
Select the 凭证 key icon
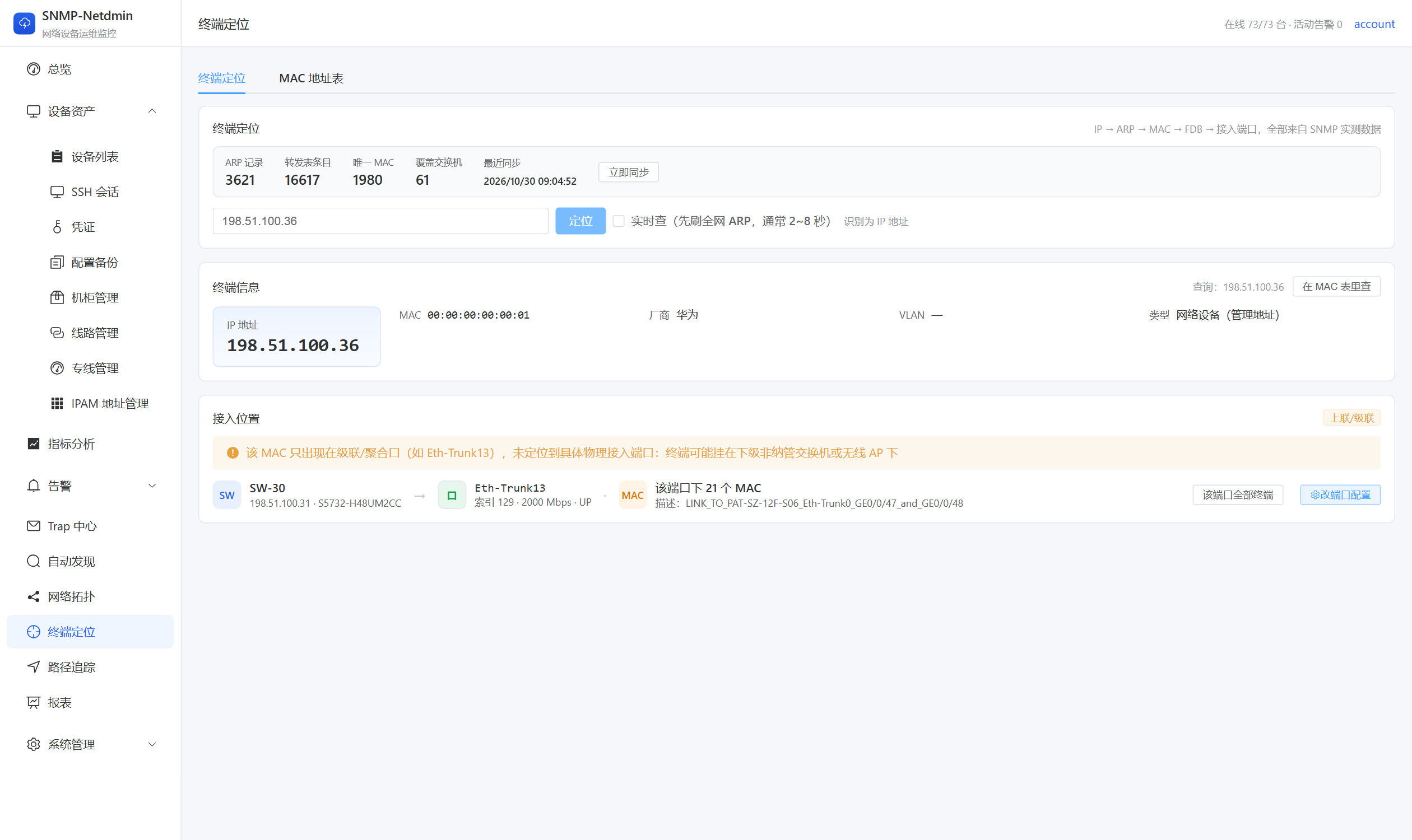[x=57, y=227]
